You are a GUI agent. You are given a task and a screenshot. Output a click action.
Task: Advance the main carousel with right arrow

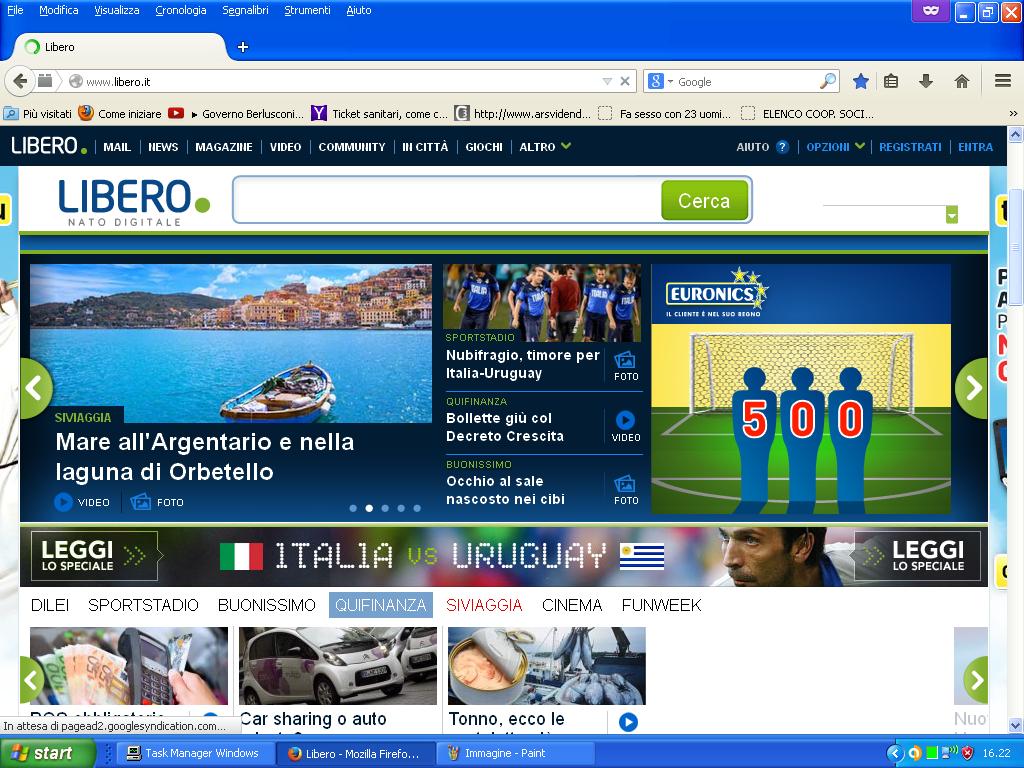(x=971, y=388)
